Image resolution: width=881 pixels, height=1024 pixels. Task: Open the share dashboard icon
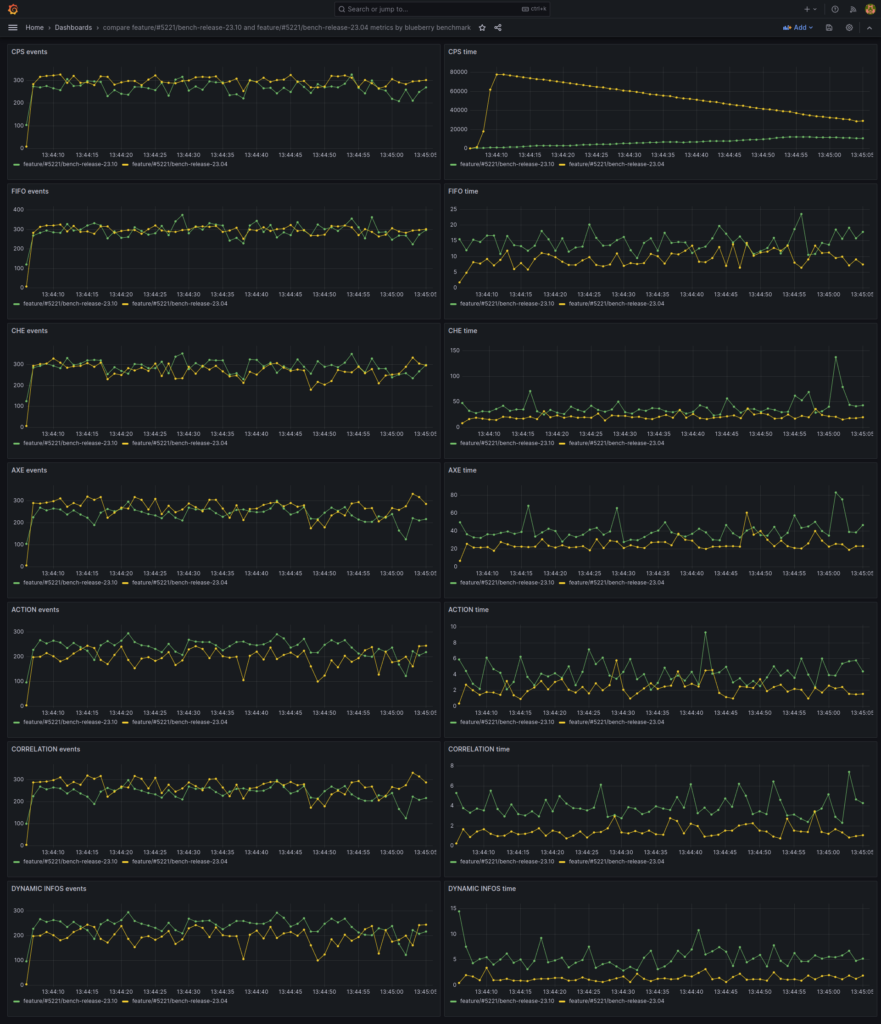pyautogui.click(x=498, y=27)
